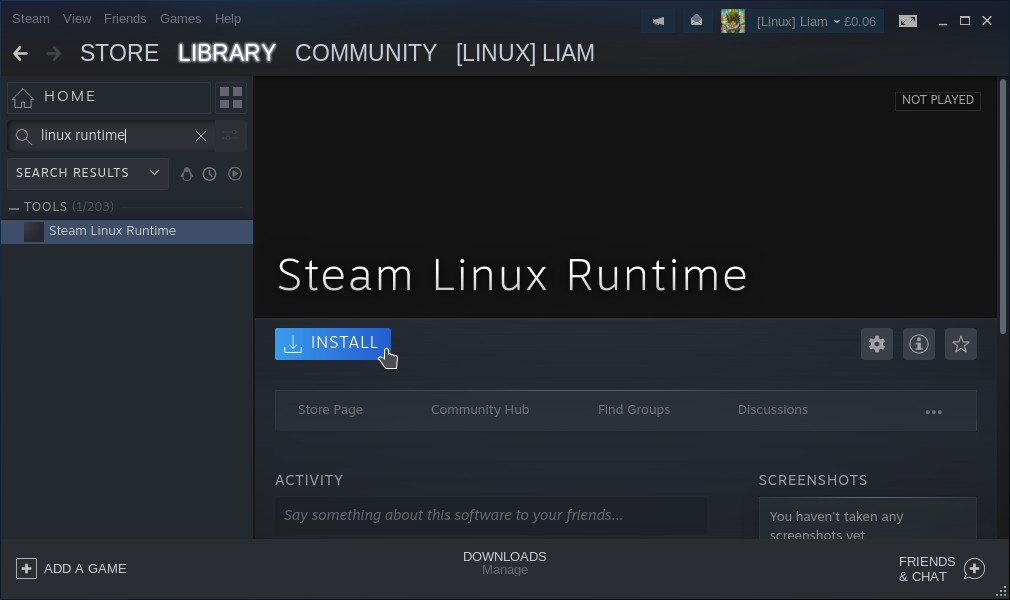Click the user avatar picture
1010x600 pixels.
[x=732, y=21]
